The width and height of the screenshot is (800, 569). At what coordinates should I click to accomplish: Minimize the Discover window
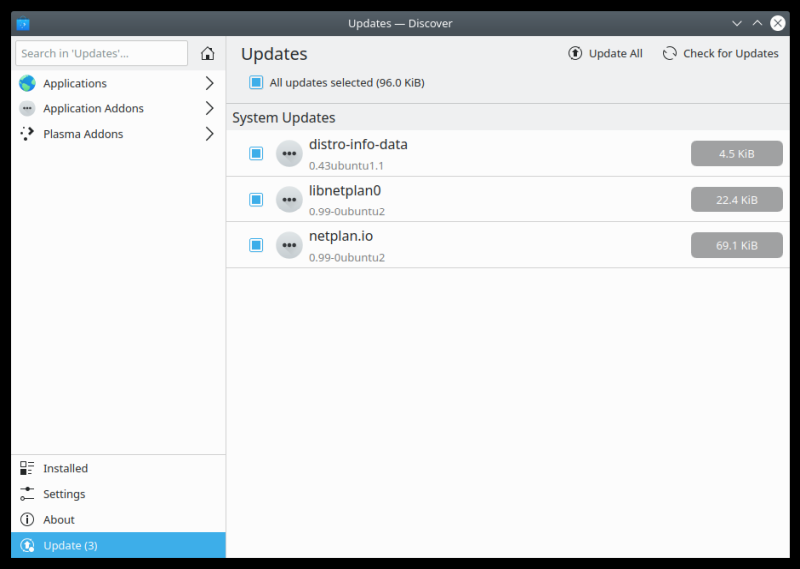(x=737, y=23)
